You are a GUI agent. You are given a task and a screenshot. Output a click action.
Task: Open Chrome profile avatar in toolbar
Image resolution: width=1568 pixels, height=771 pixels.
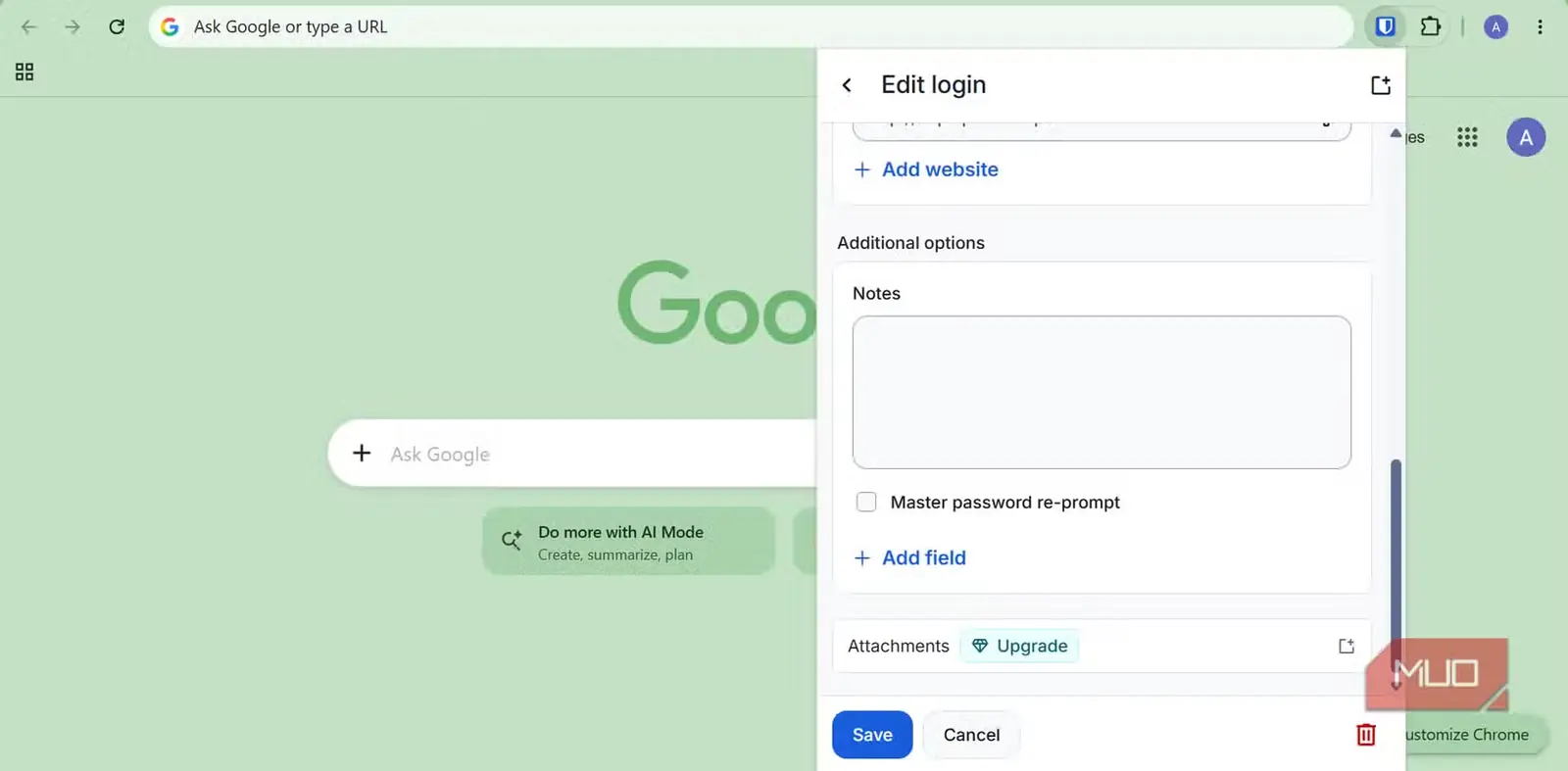click(1495, 26)
